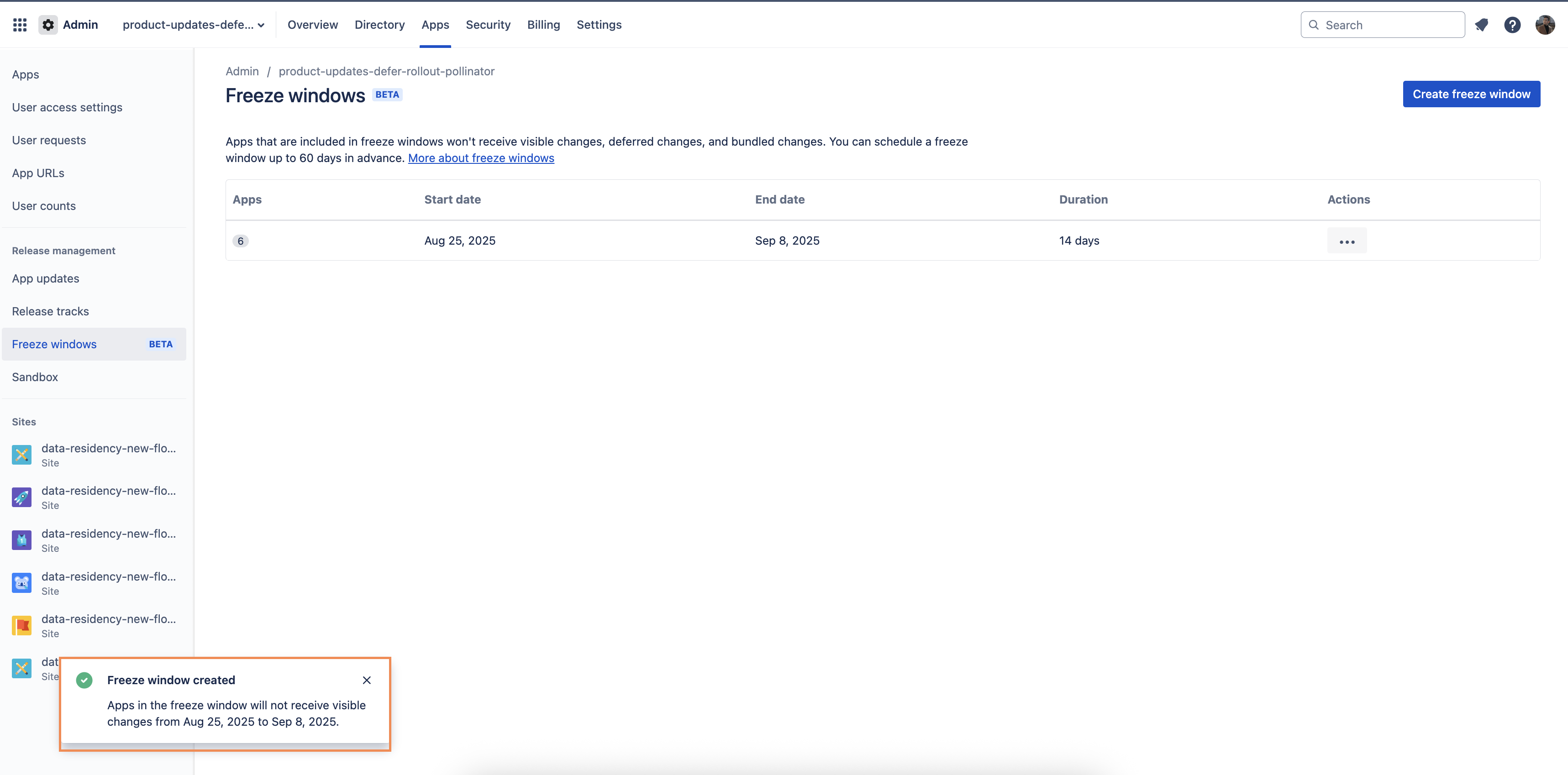The width and height of the screenshot is (1568, 775).
Task: Open notifications megaphone icon
Action: (1482, 25)
